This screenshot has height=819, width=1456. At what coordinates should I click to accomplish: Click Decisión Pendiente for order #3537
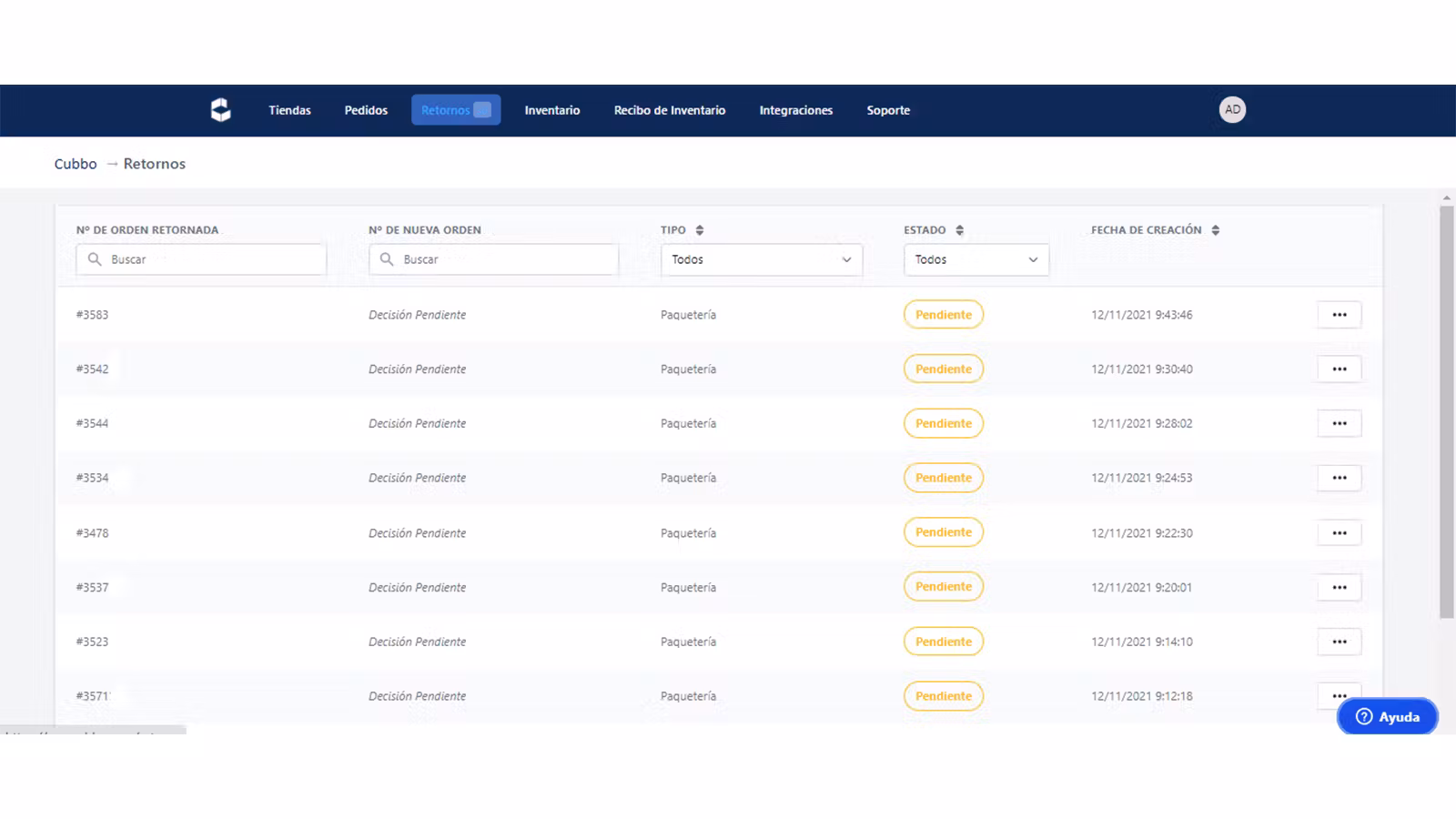(417, 588)
